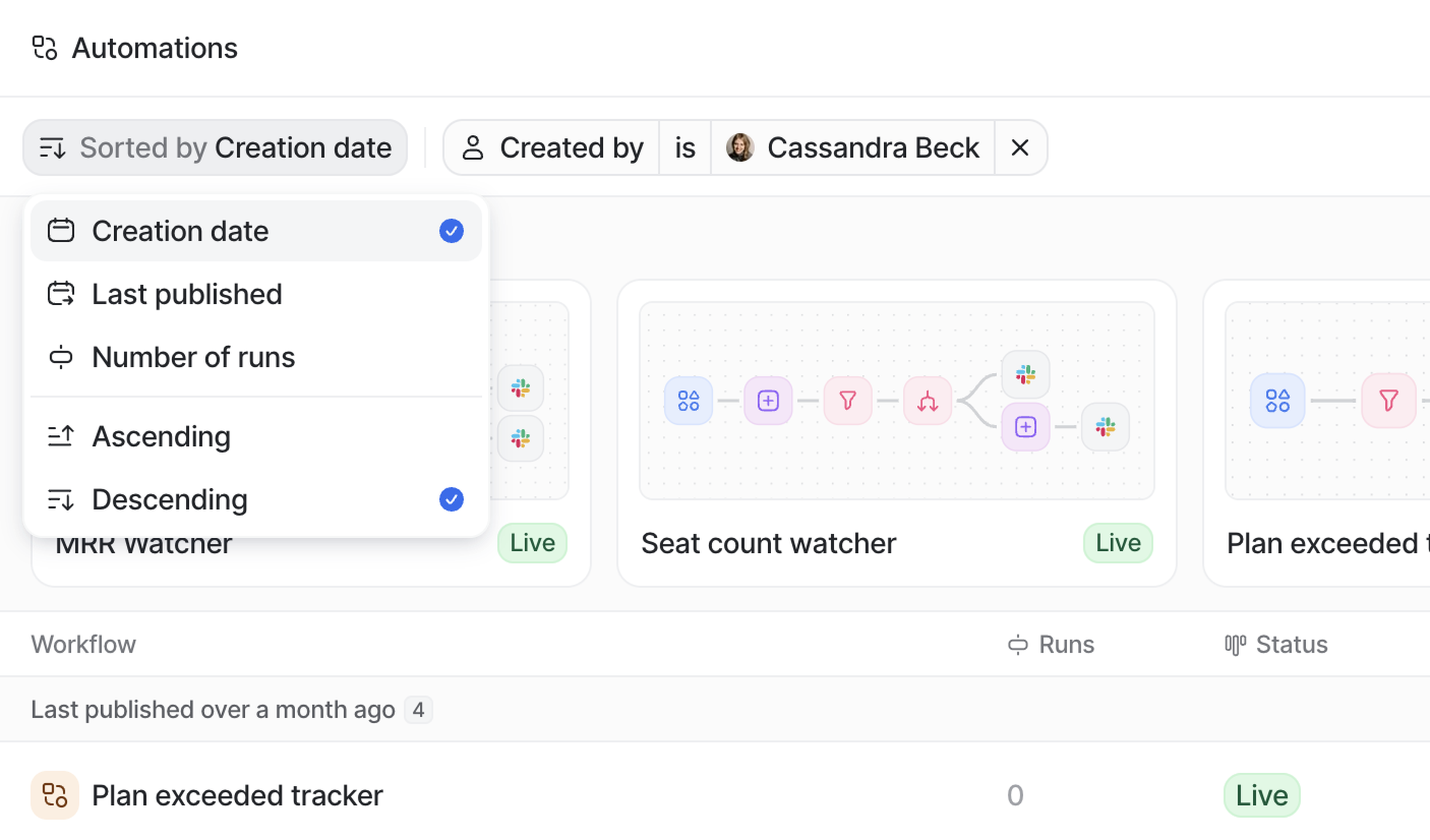1430x840 pixels.
Task: Click the trigger node icon in Seat count watcher
Action: [x=688, y=401]
